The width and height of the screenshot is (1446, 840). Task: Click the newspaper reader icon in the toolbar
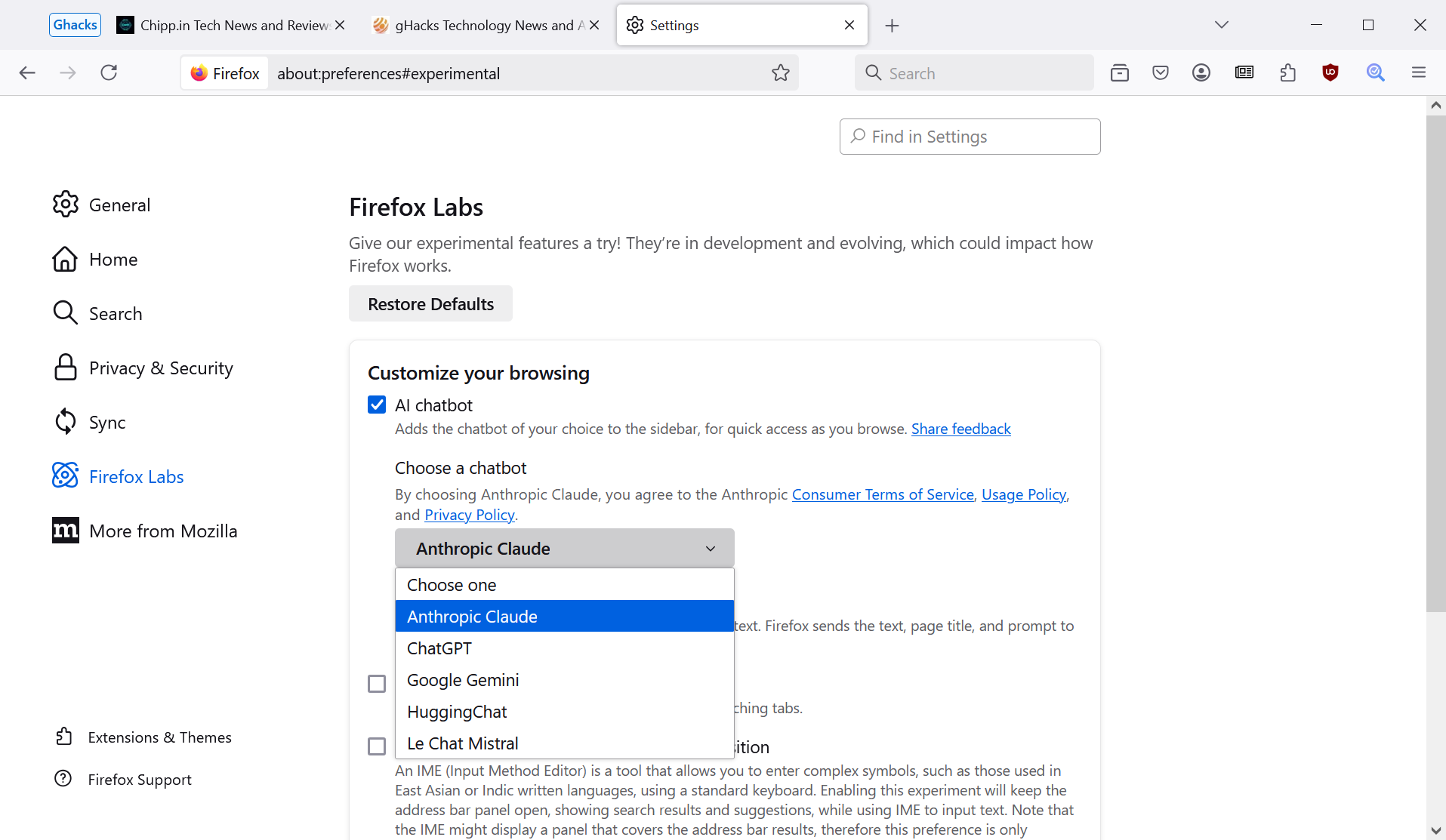pos(1244,72)
